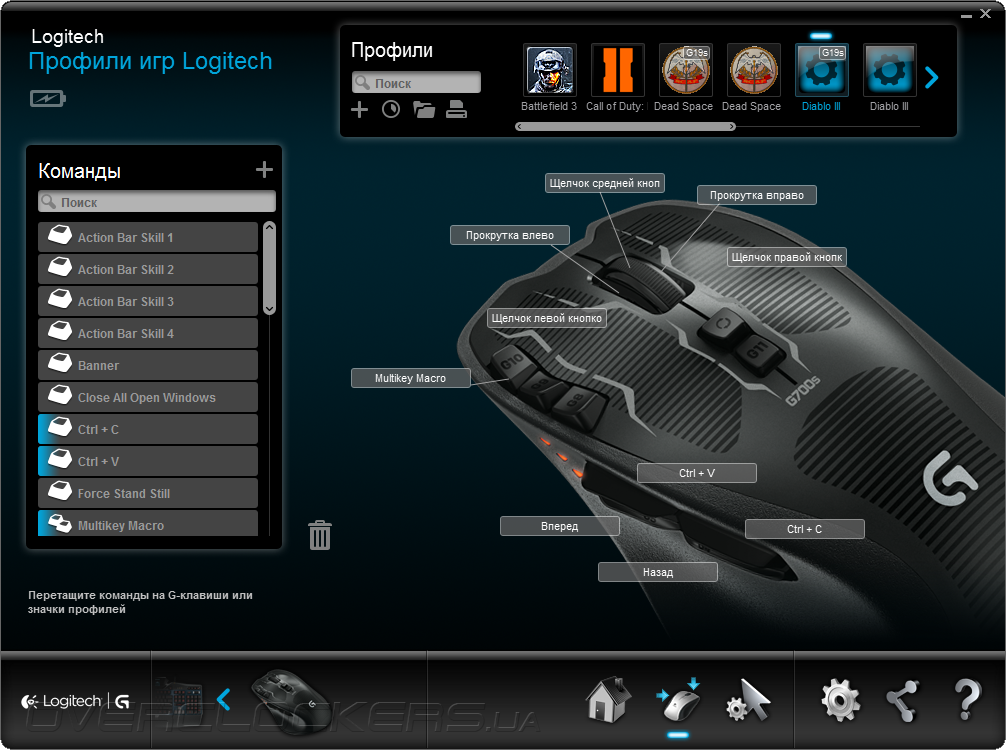Click the commands search field
1006x750 pixels.
(157, 202)
